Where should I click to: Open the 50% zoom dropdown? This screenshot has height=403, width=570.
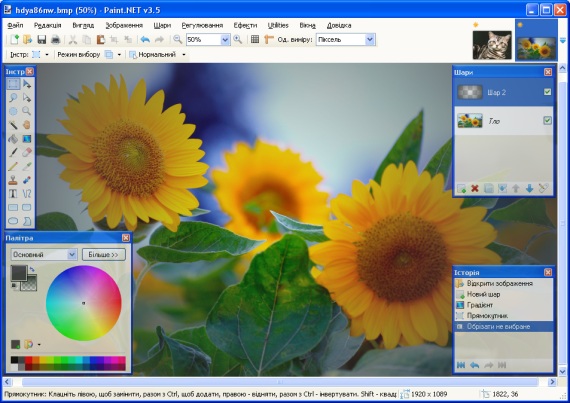tap(225, 40)
